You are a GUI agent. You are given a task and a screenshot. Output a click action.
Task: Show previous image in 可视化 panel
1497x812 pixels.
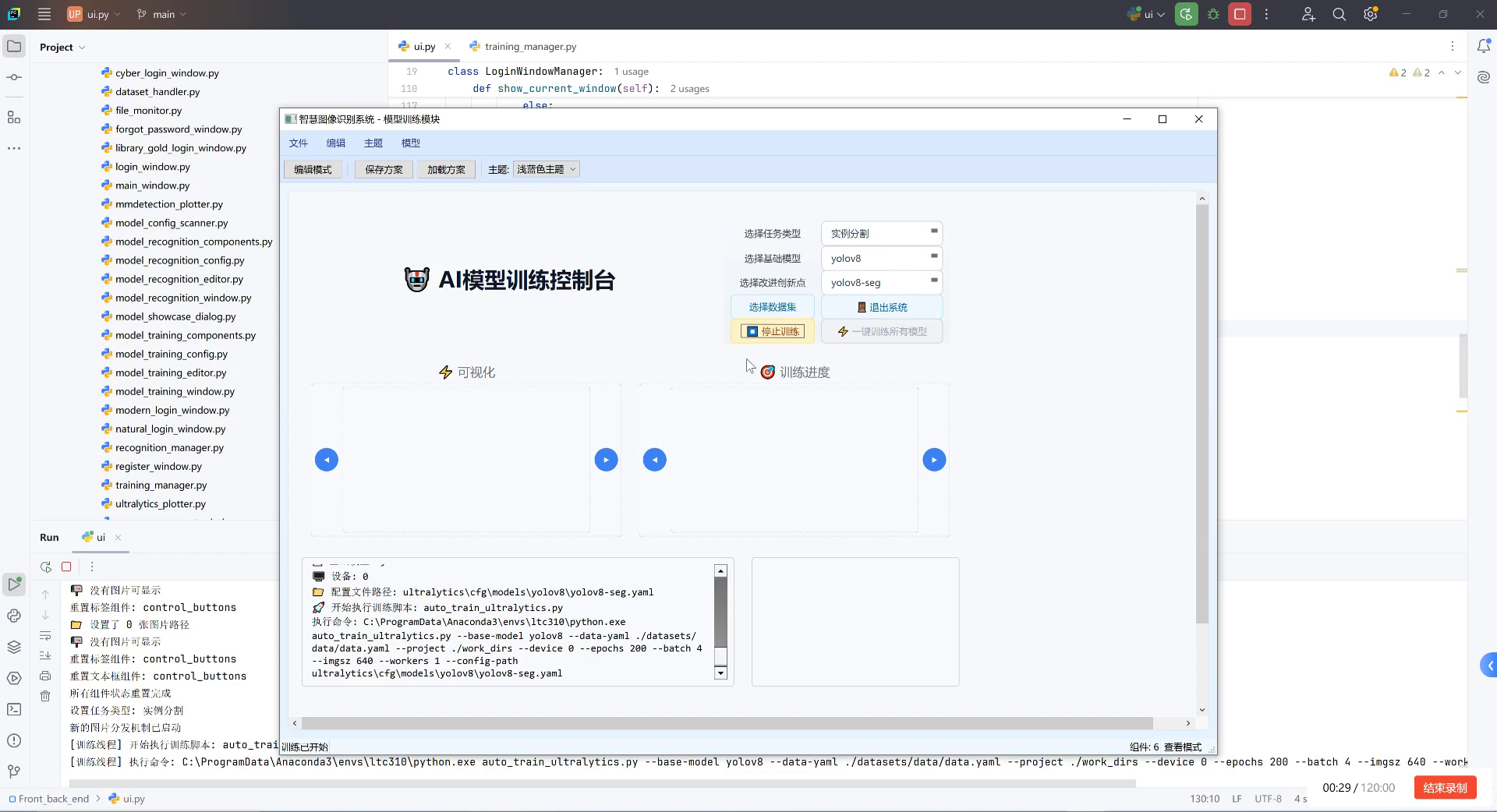coord(327,460)
